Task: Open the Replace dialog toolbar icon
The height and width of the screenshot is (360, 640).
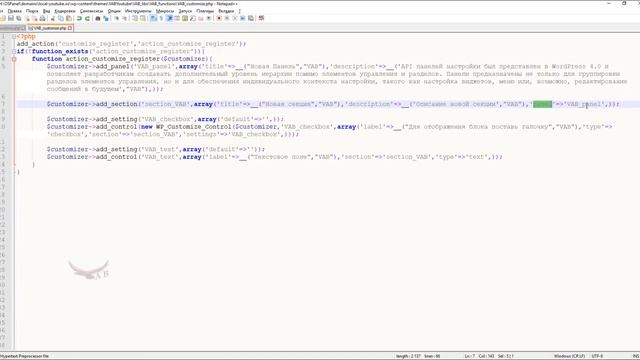Action: click(106, 18)
